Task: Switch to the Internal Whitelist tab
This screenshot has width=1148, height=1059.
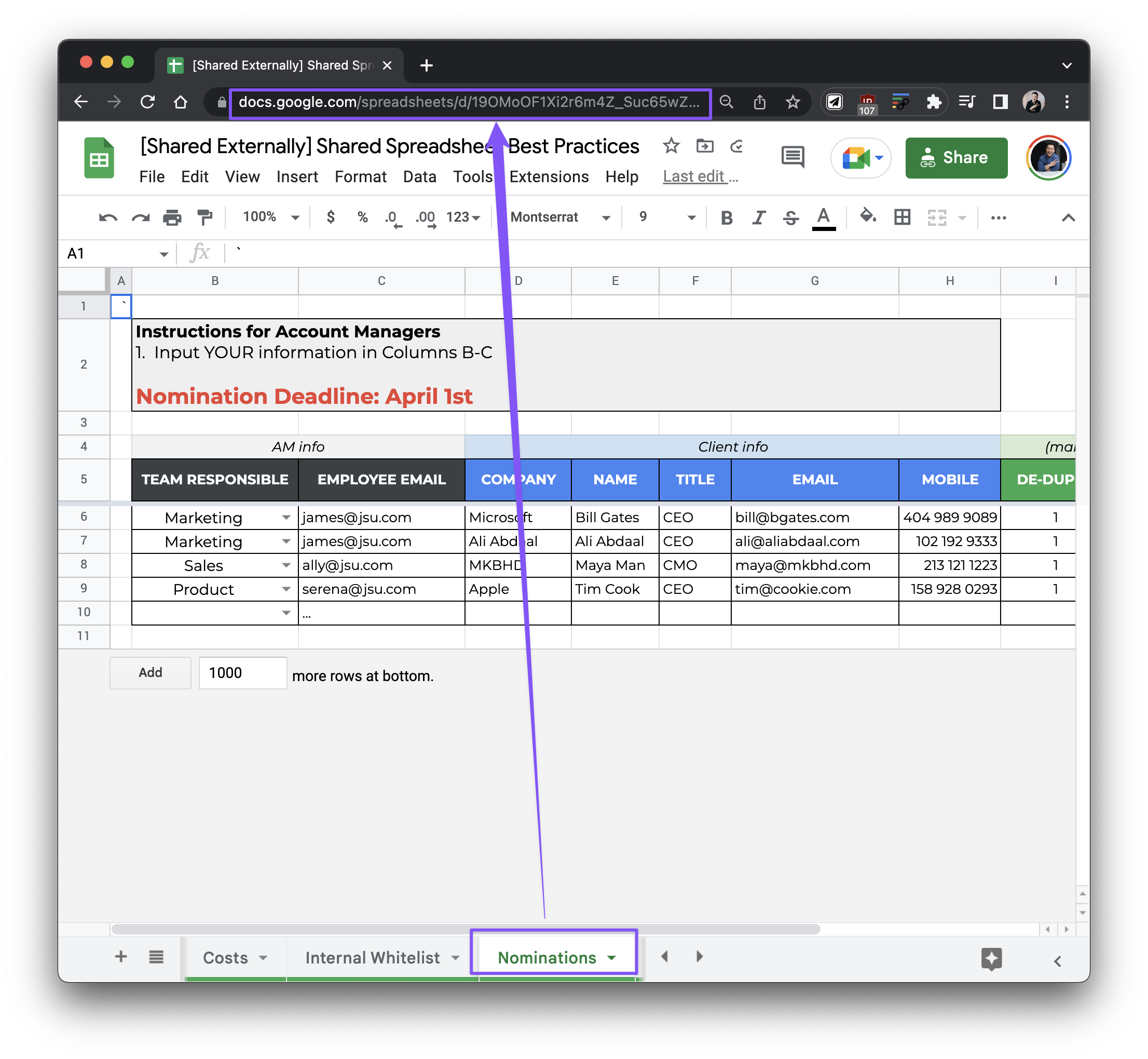Action: click(x=372, y=958)
